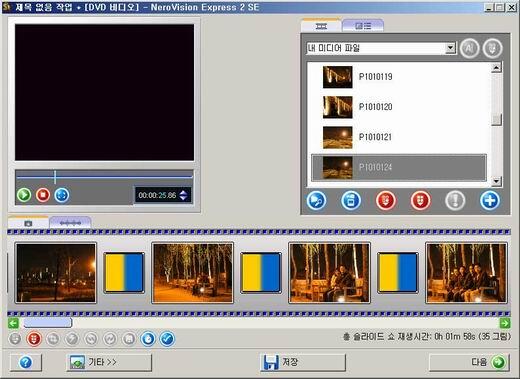Expand the 기타 >> options button
The height and width of the screenshot is (379, 520).
pyautogui.click(x=109, y=362)
